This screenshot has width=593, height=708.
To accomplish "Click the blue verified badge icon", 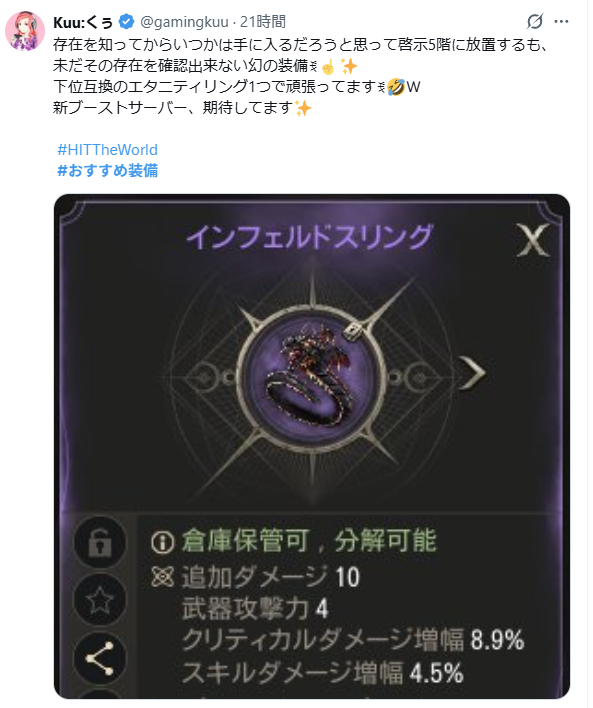I will coord(127,21).
